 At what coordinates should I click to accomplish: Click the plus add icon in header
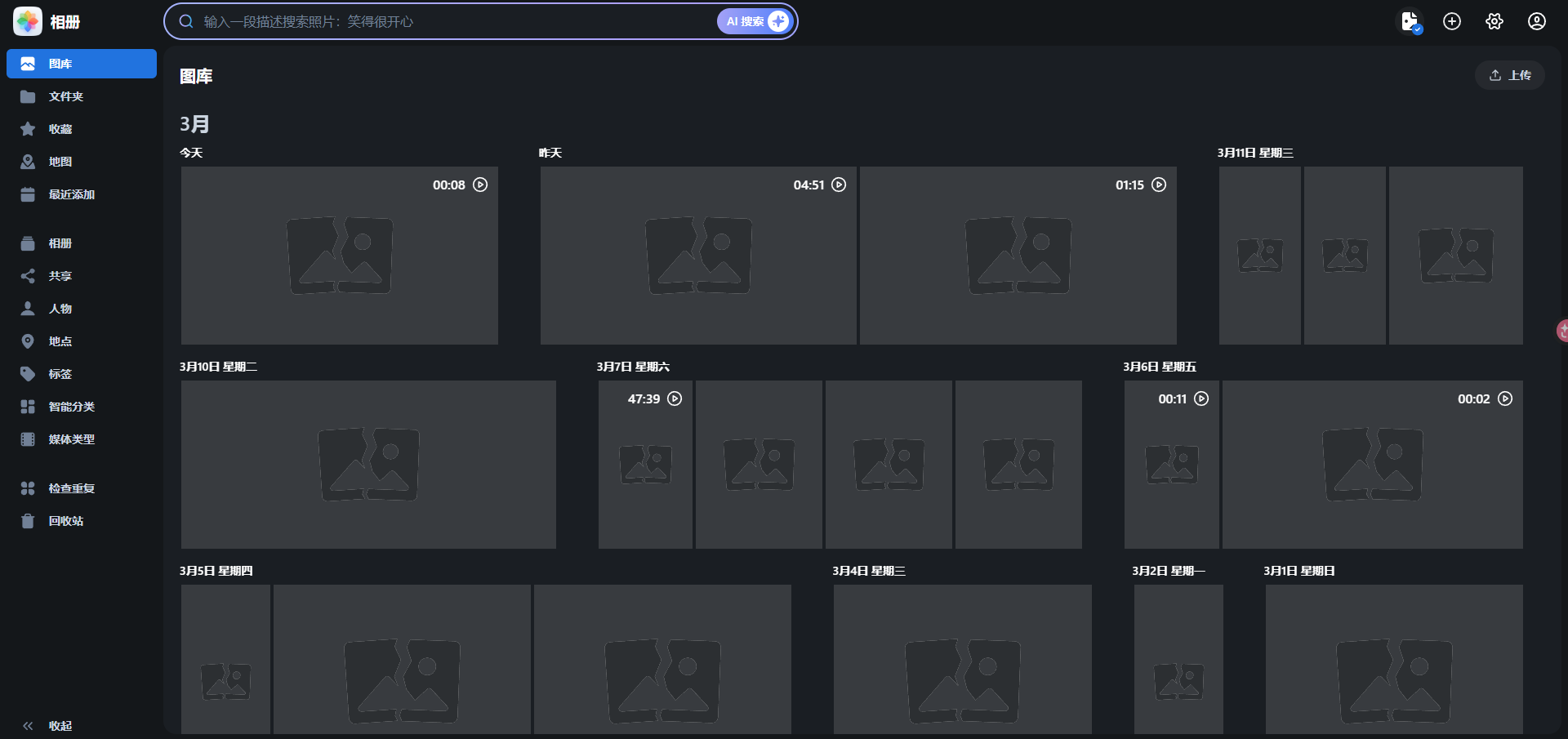(1452, 21)
